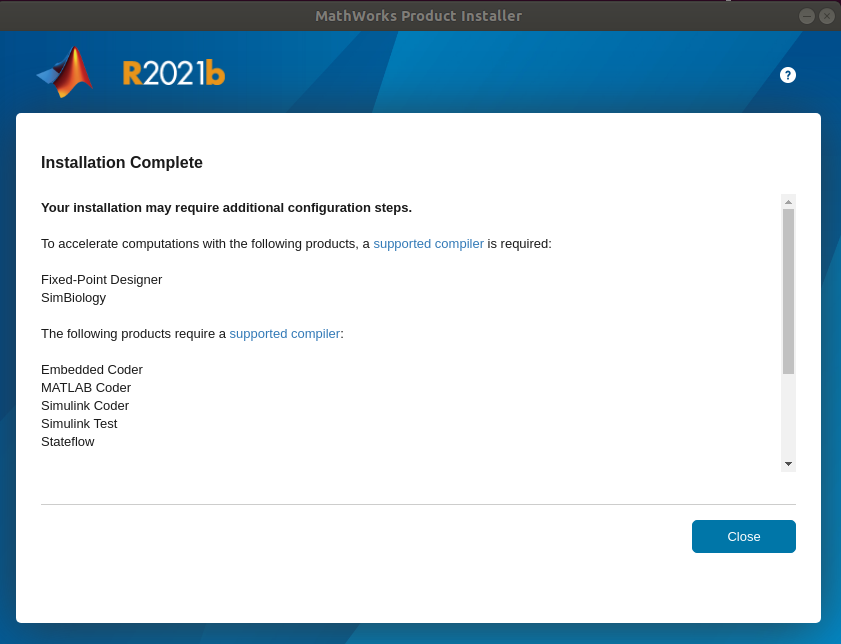Click the scrollbar up arrow
The width and height of the screenshot is (841, 644).
click(788, 202)
